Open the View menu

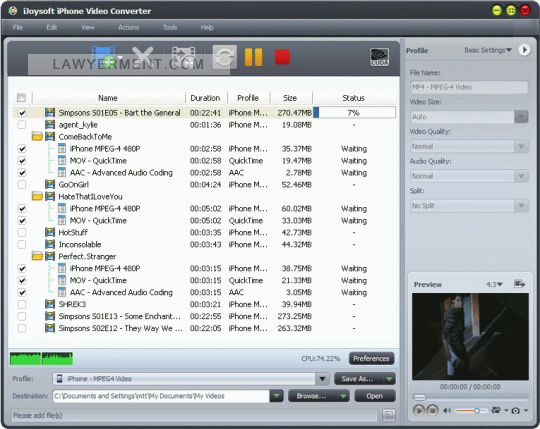pyautogui.click(x=87, y=28)
